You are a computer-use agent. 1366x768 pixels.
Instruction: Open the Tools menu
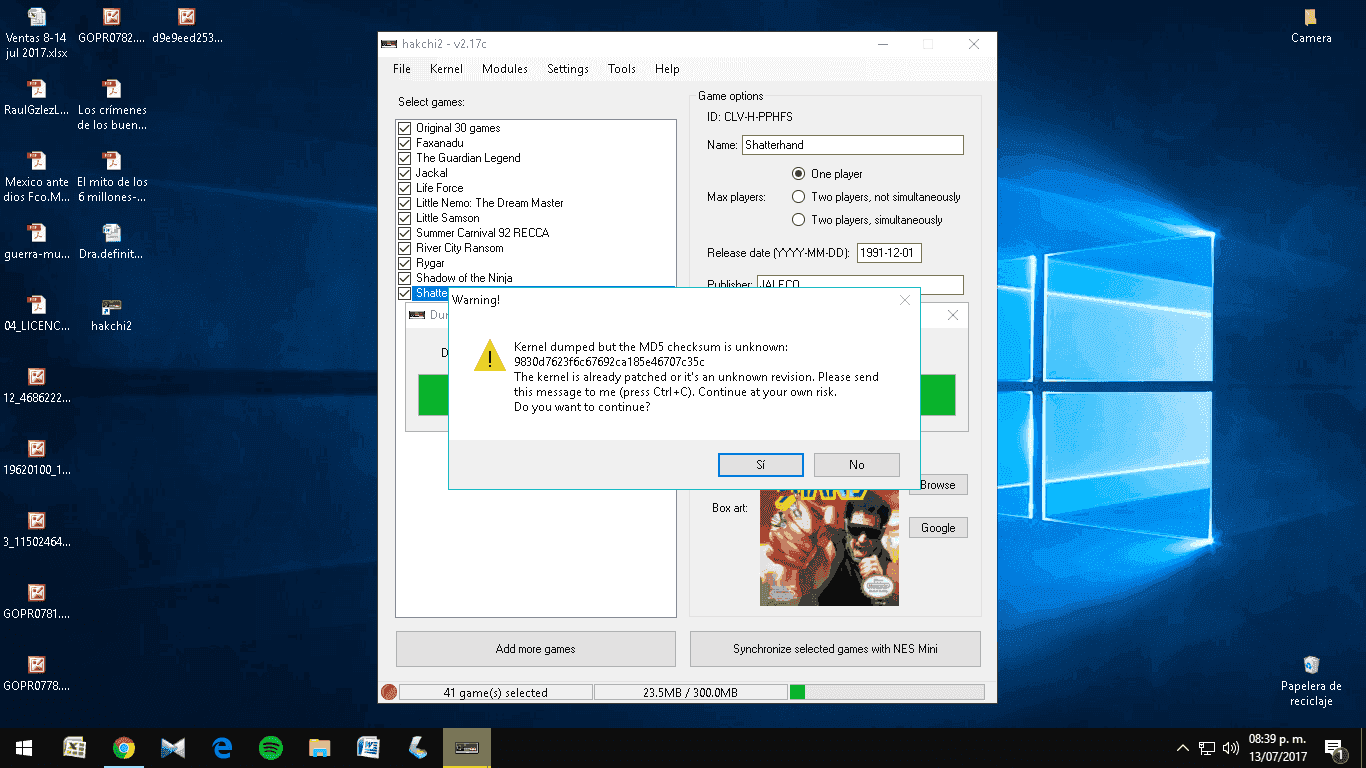pyautogui.click(x=622, y=69)
